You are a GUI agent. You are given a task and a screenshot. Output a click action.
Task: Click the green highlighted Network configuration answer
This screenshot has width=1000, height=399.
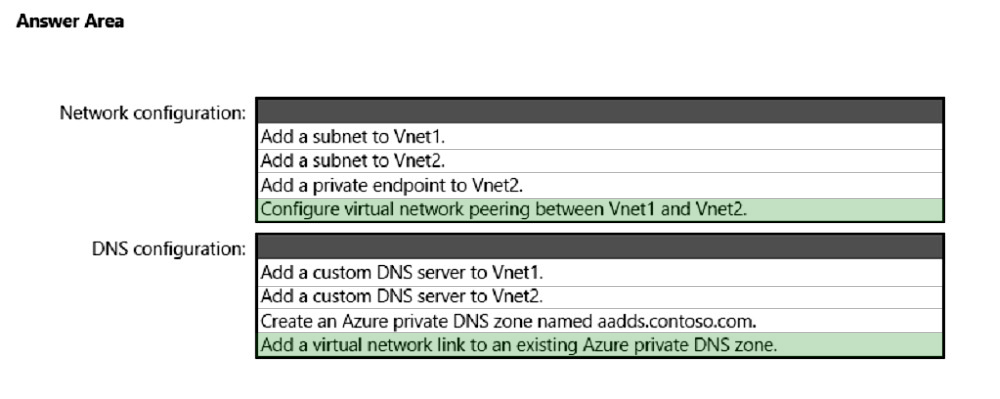(599, 210)
